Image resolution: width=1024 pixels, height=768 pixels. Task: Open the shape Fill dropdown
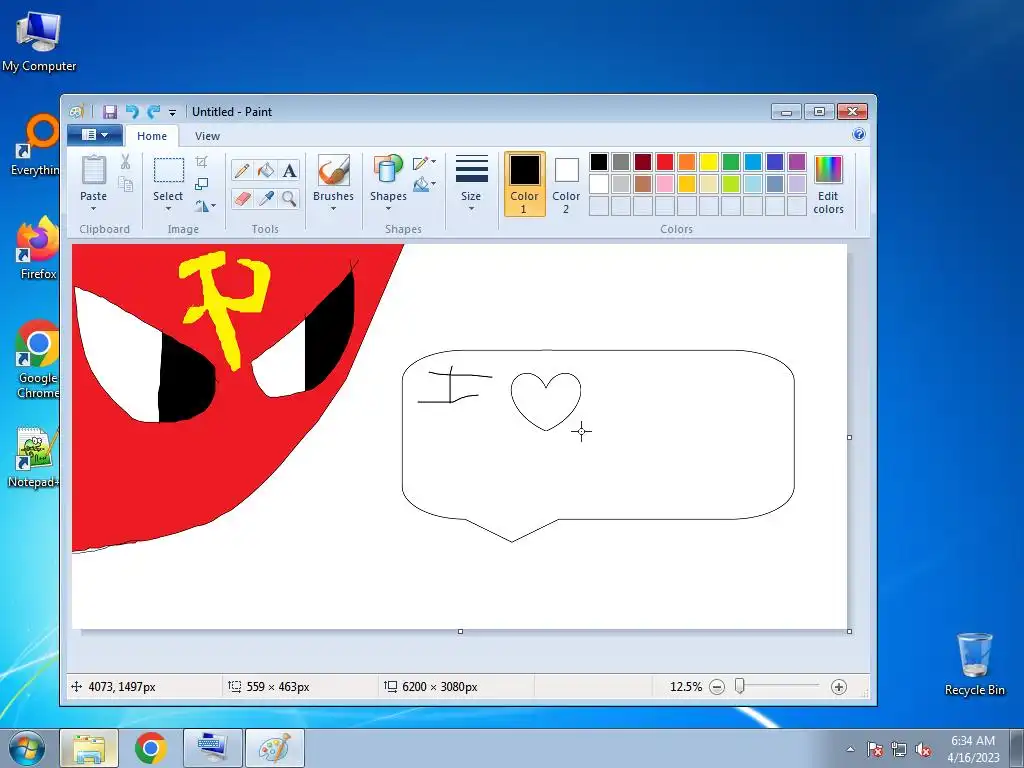pyautogui.click(x=424, y=184)
